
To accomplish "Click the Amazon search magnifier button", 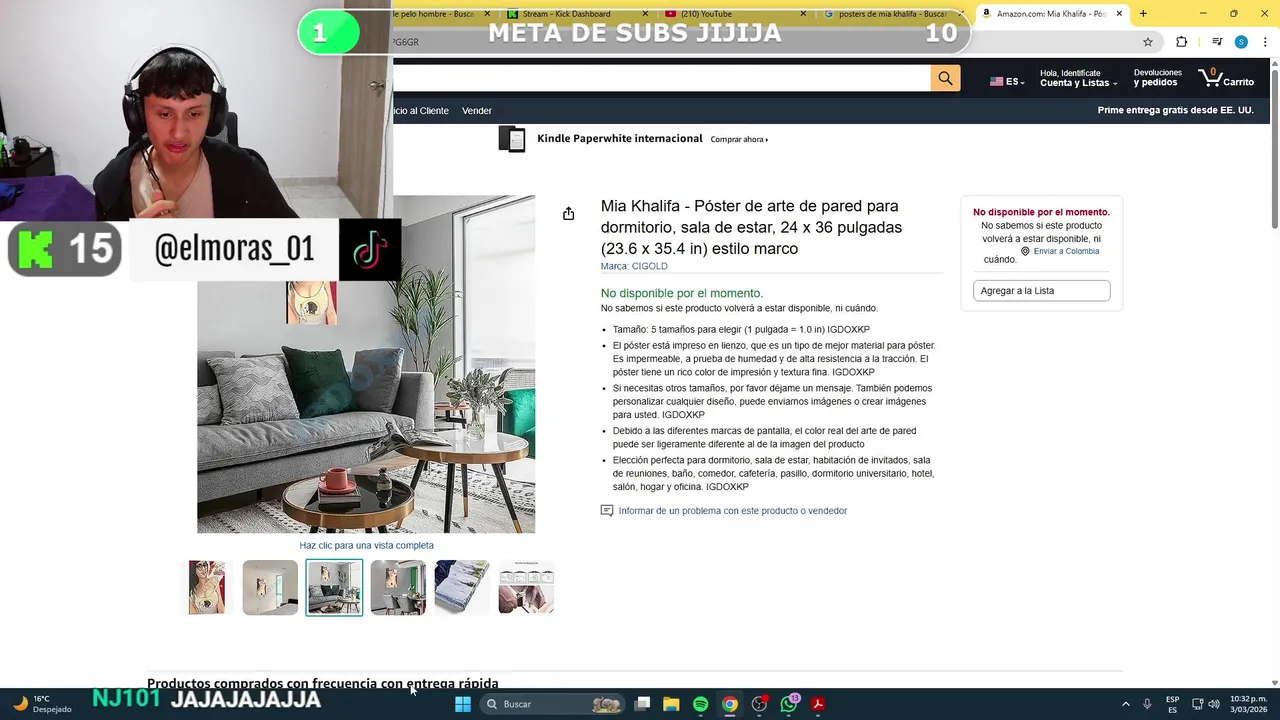I will [x=945, y=78].
